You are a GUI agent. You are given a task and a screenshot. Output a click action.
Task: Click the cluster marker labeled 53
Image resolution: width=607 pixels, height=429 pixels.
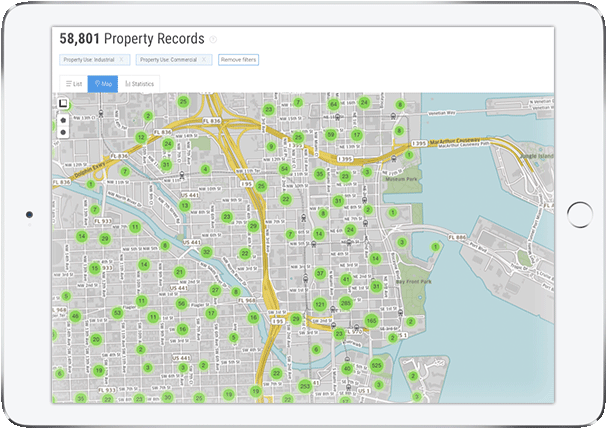pos(117,312)
